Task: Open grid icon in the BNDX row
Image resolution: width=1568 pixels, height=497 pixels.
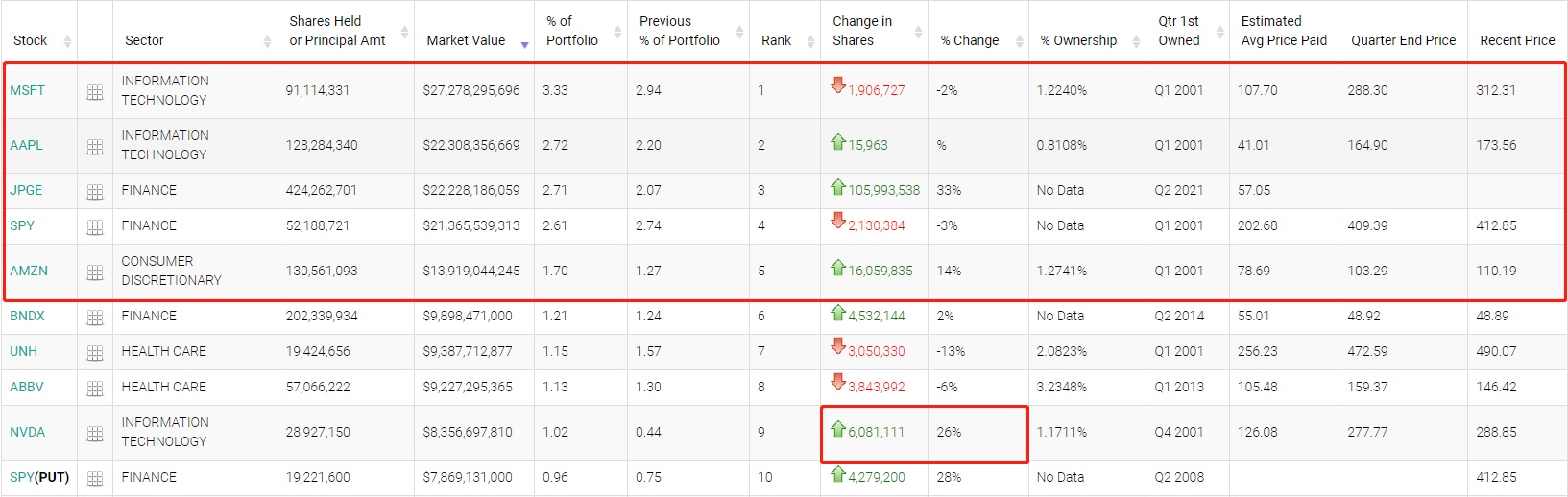Action: [x=95, y=318]
